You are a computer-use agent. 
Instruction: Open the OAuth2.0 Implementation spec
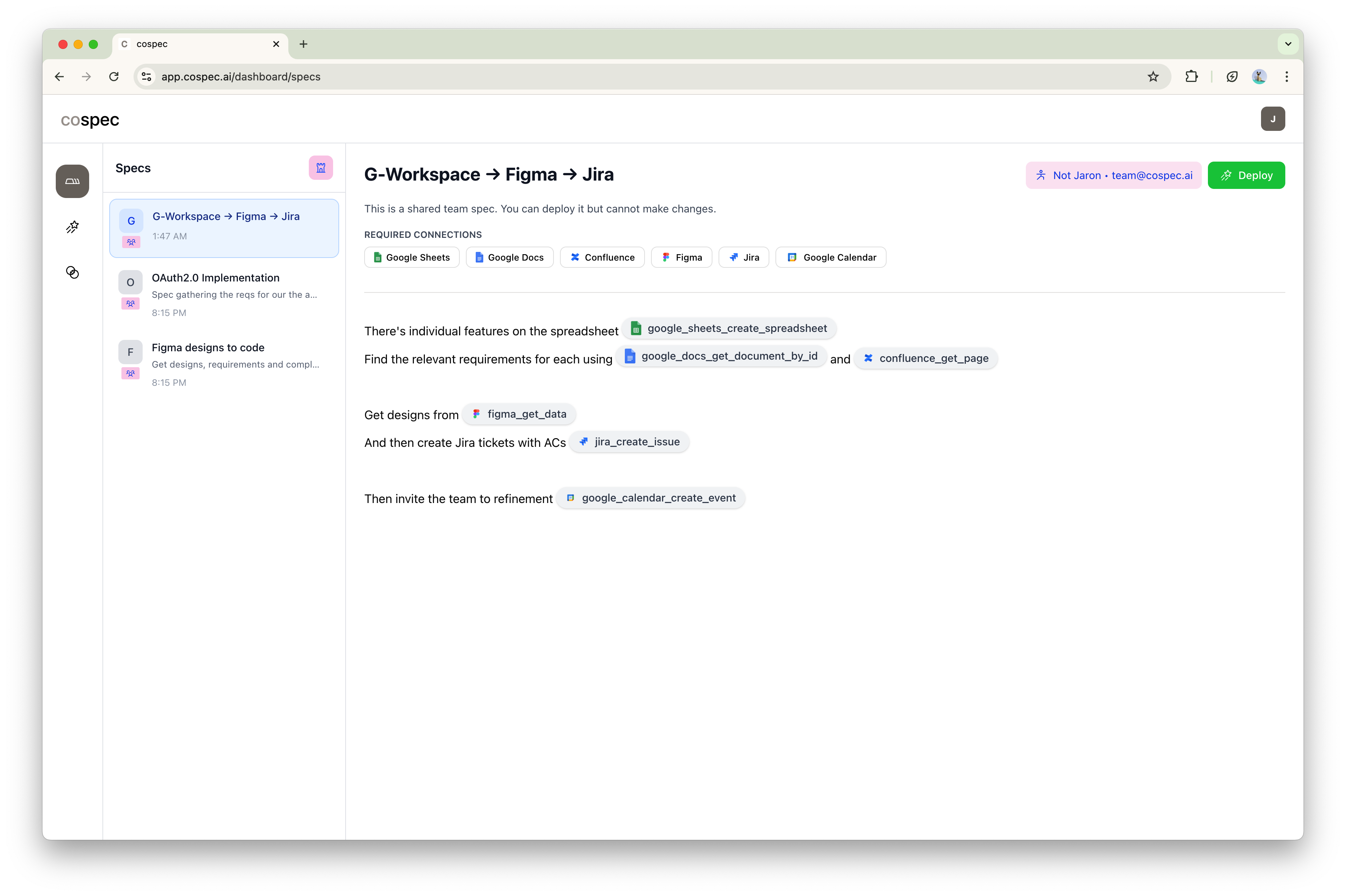click(x=224, y=294)
